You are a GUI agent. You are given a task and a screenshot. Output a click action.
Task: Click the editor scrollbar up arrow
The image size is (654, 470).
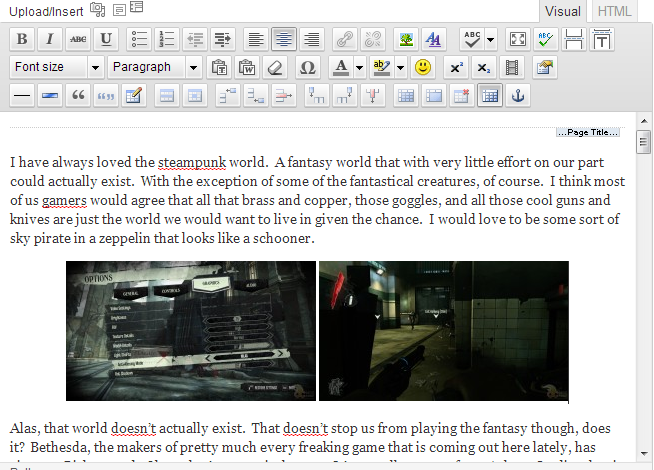[644, 121]
